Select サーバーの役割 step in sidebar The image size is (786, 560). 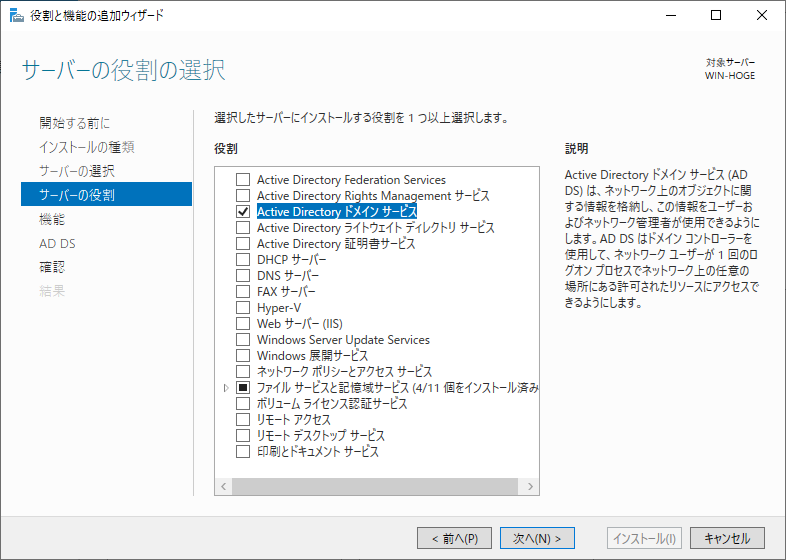click(106, 194)
